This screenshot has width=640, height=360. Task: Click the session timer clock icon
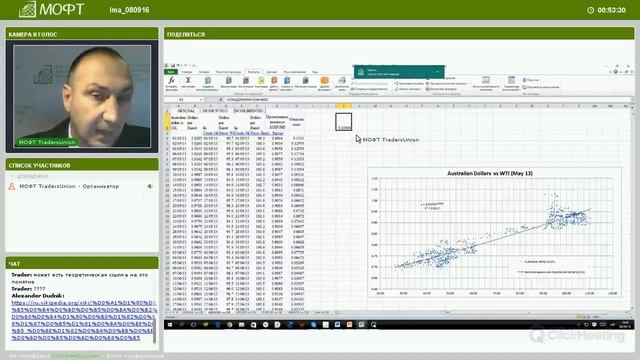point(591,10)
